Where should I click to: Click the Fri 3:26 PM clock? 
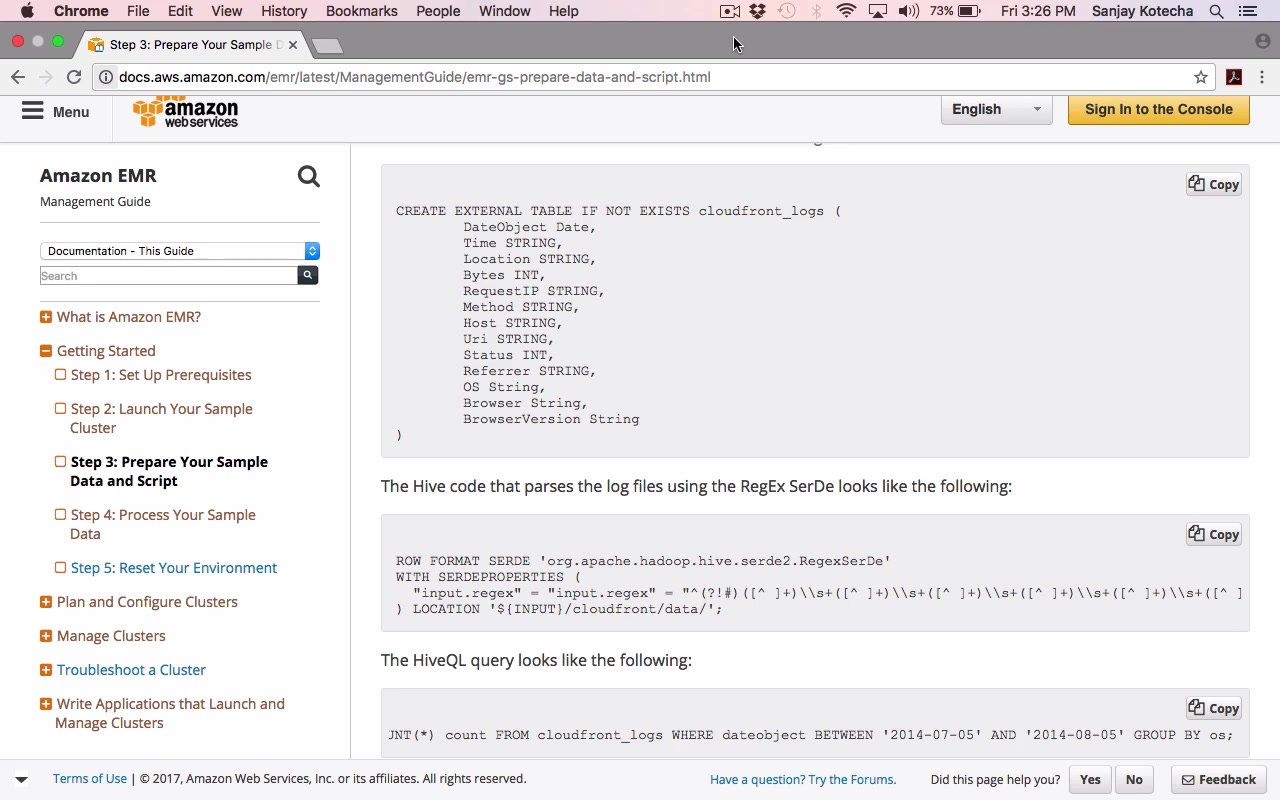[x=1038, y=11]
